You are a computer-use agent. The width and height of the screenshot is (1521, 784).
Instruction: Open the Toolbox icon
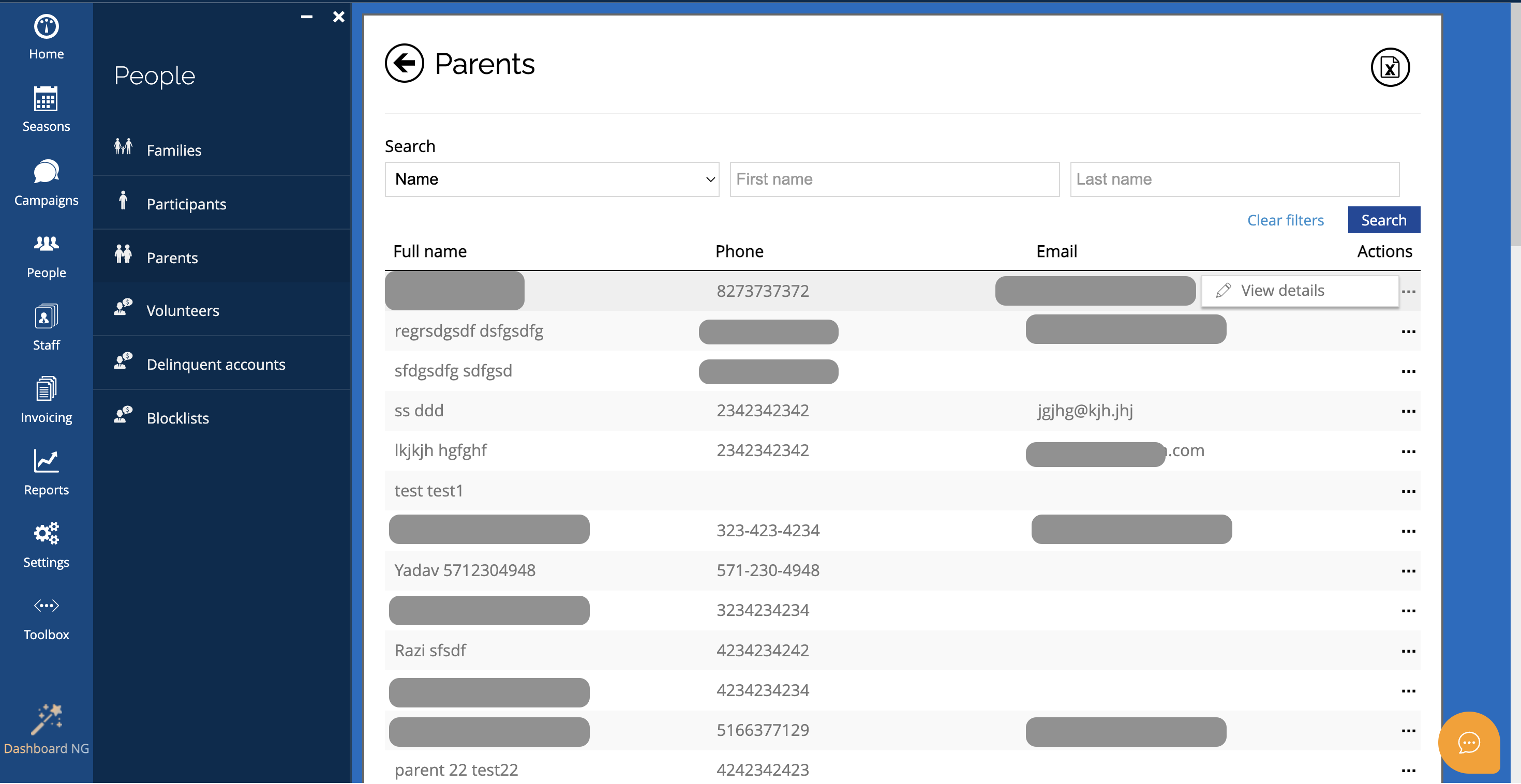click(46, 606)
